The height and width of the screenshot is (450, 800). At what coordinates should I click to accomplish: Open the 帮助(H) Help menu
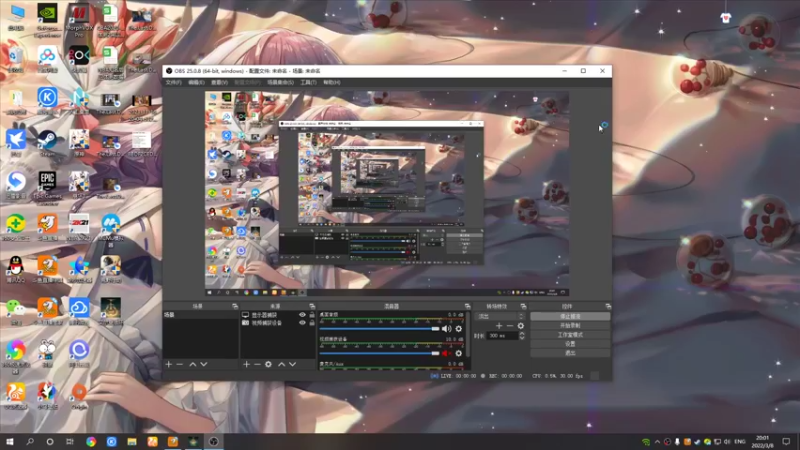click(332, 82)
